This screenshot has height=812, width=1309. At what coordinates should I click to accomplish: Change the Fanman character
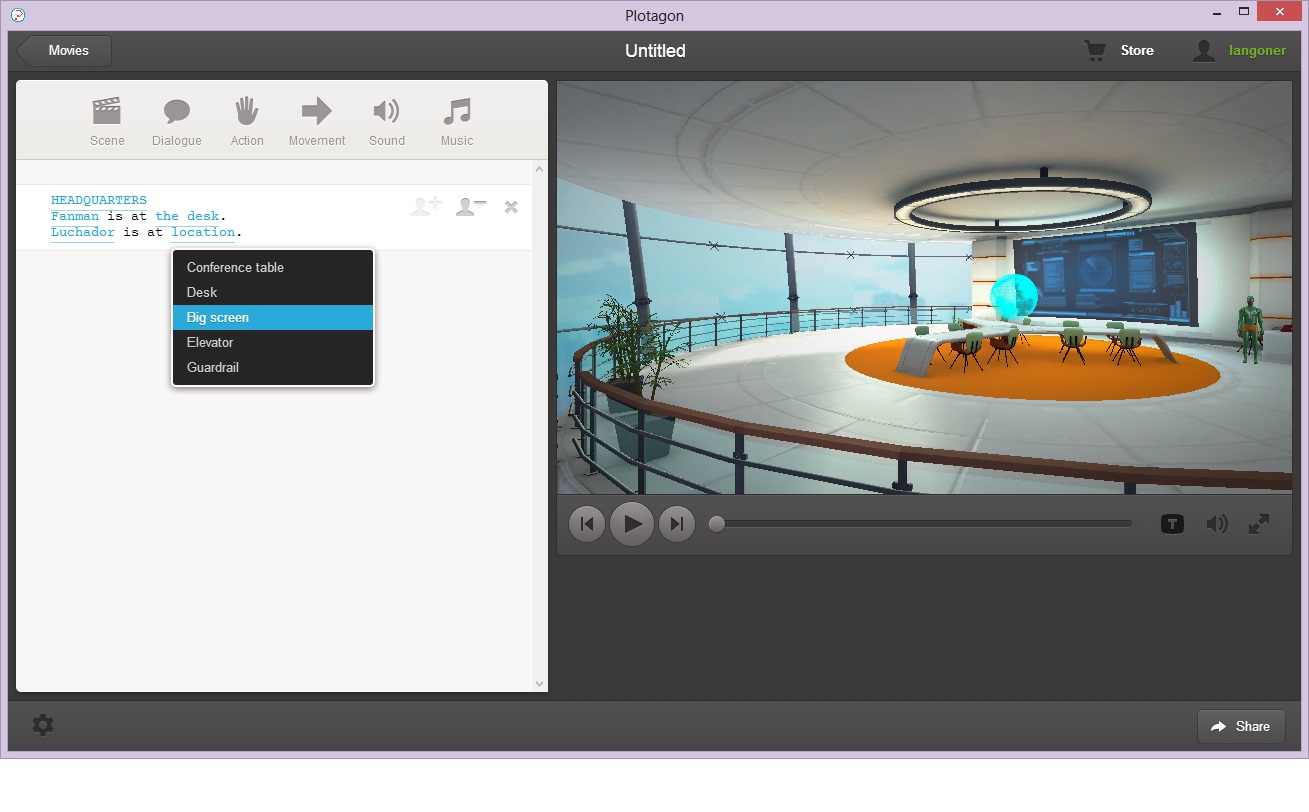(75, 216)
